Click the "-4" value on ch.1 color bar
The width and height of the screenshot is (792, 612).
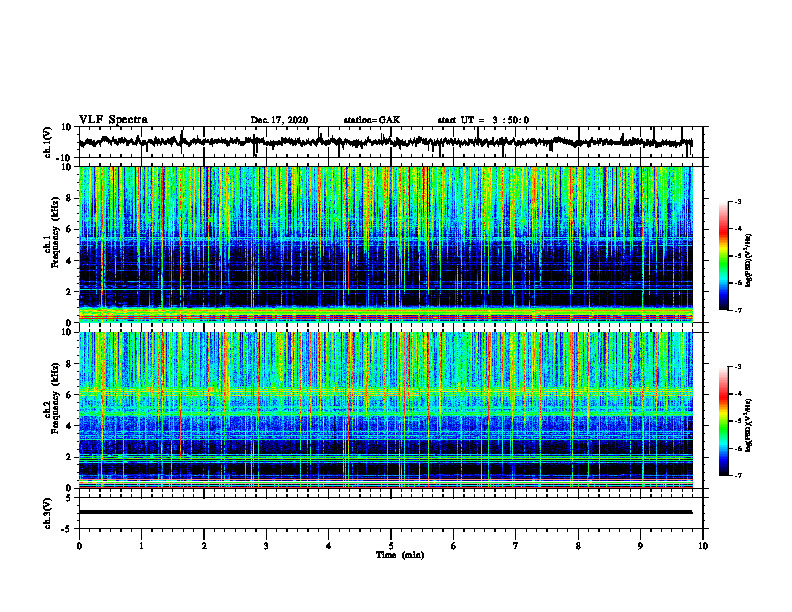(738, 229)
